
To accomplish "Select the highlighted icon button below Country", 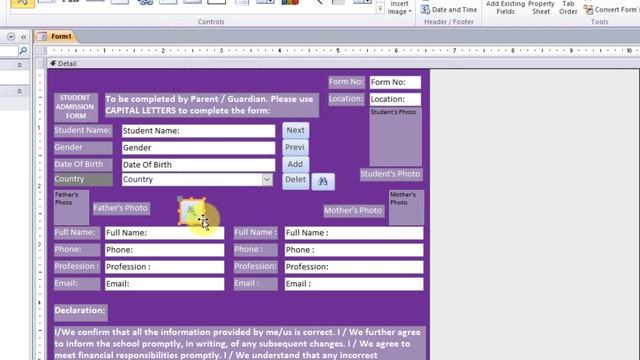I will [191, 211].
